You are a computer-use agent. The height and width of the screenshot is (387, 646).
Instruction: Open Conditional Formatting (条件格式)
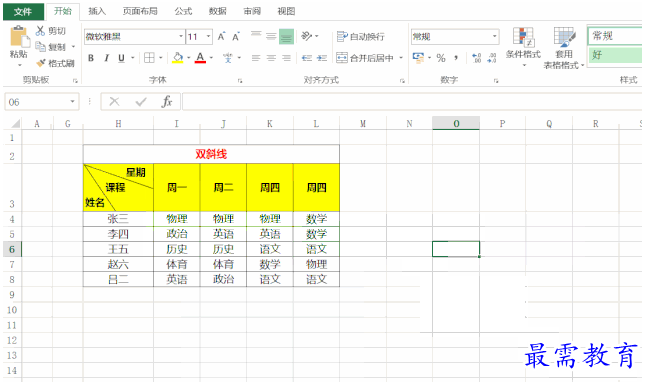click(x=523, y=47)
